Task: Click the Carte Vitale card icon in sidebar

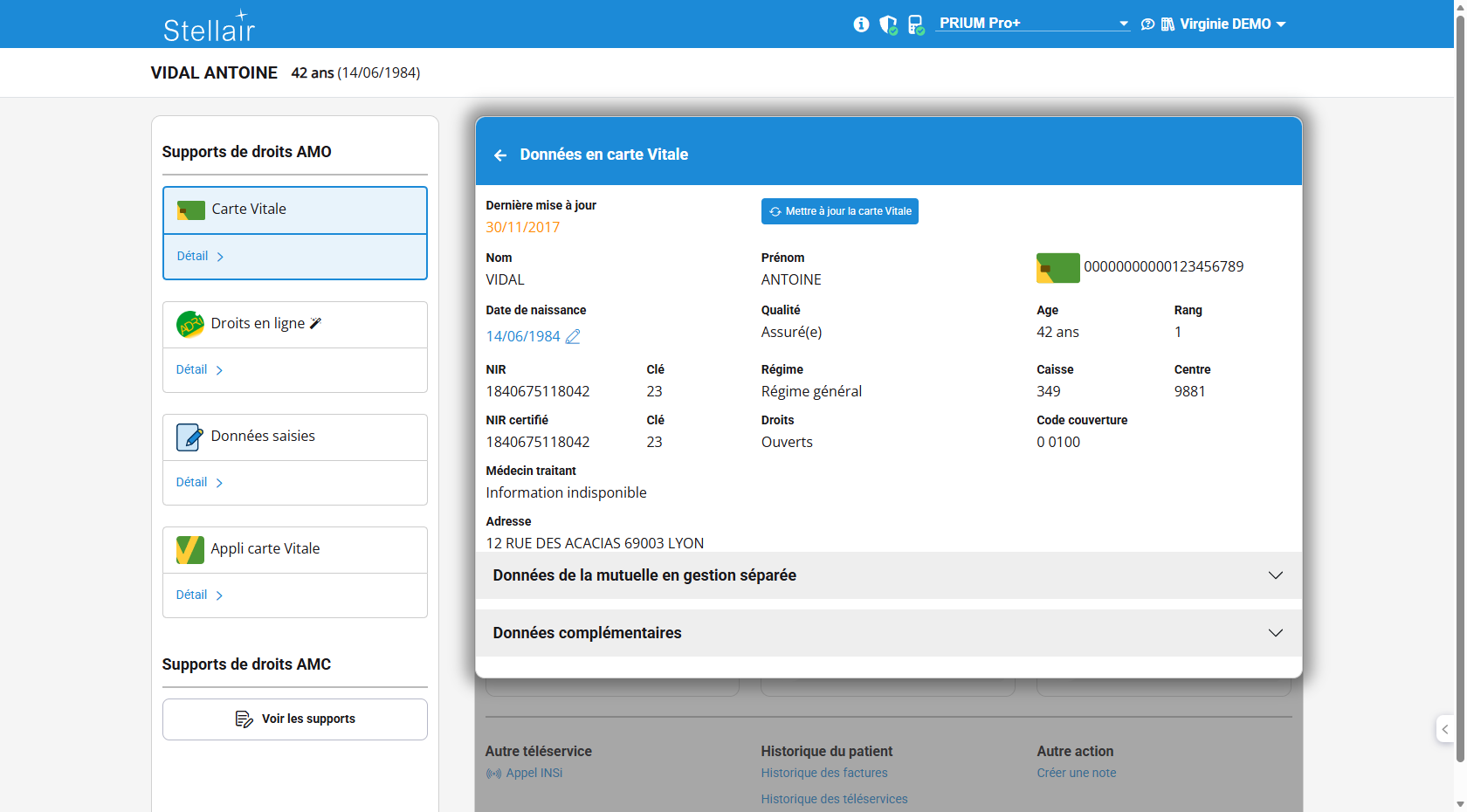Action: pyautogui.click(x=191, y=210)
